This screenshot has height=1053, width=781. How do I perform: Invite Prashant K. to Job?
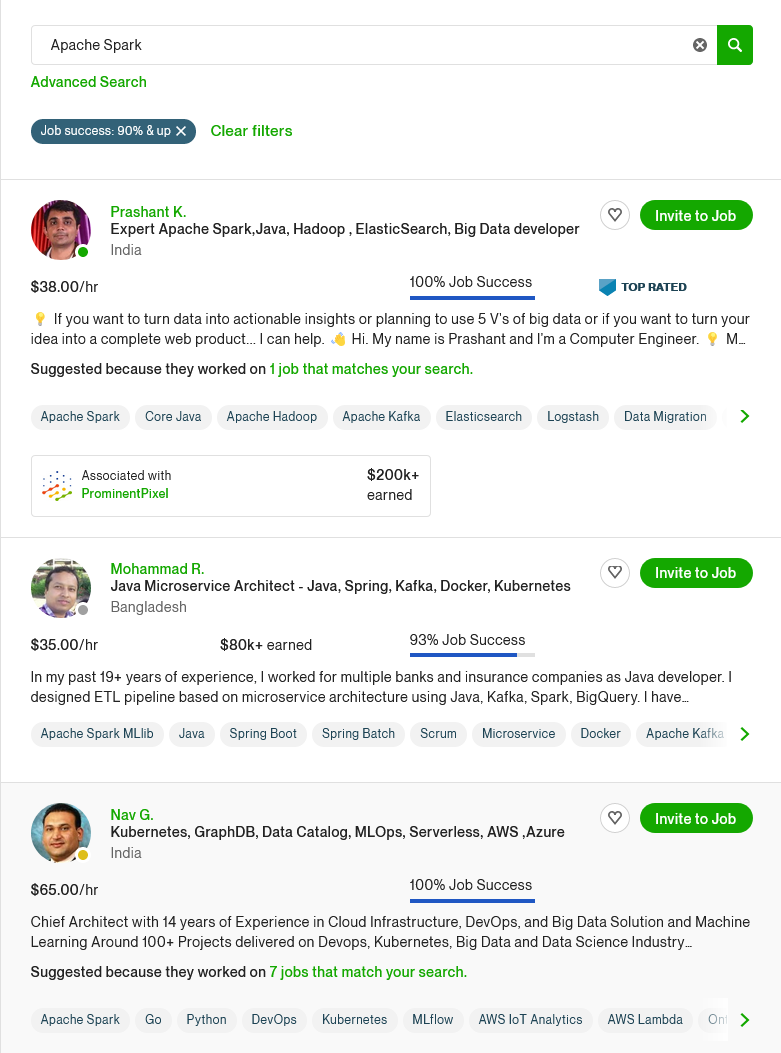coord(696,215)
